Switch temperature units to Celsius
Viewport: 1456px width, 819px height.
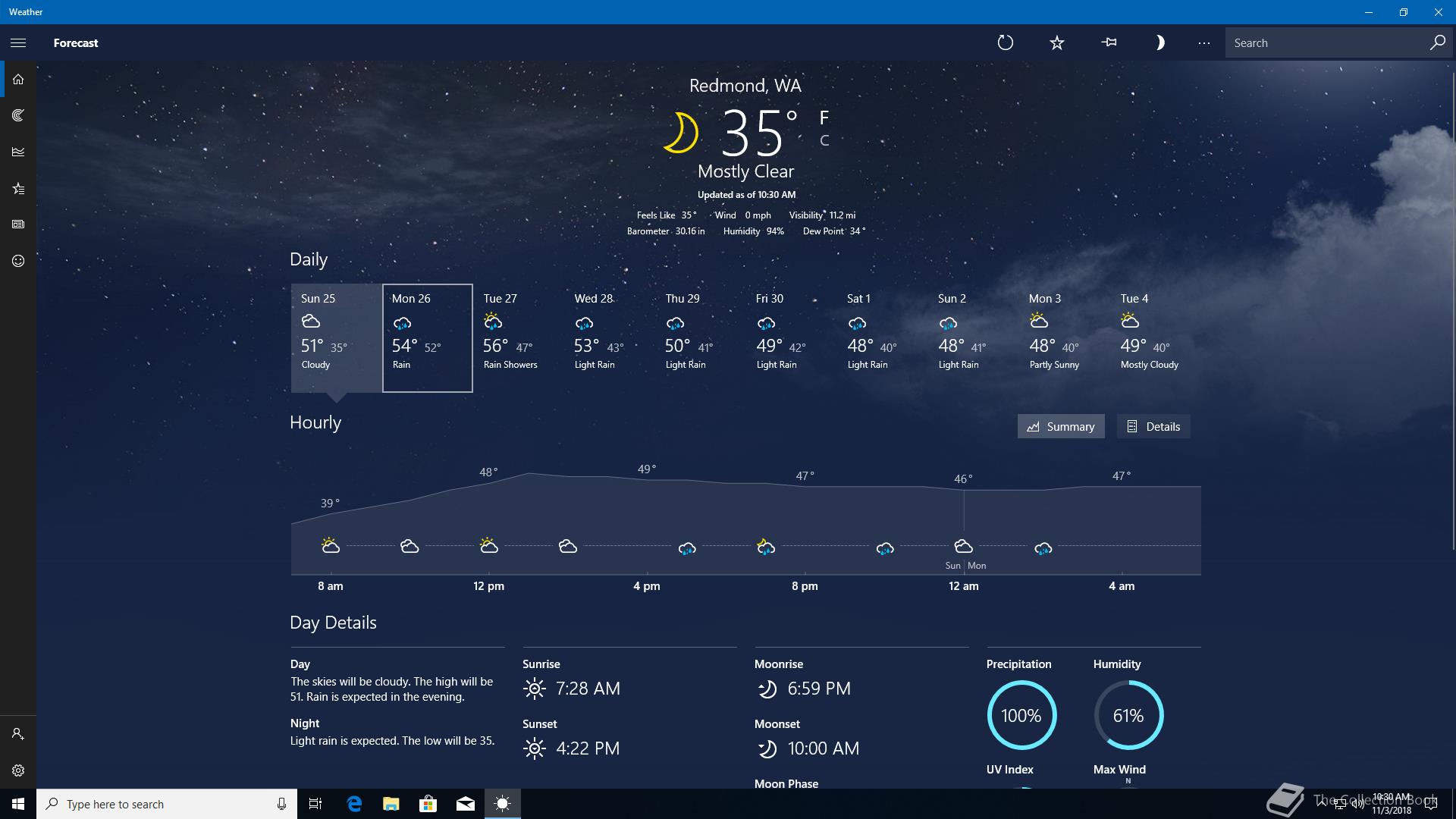(824, 140)
